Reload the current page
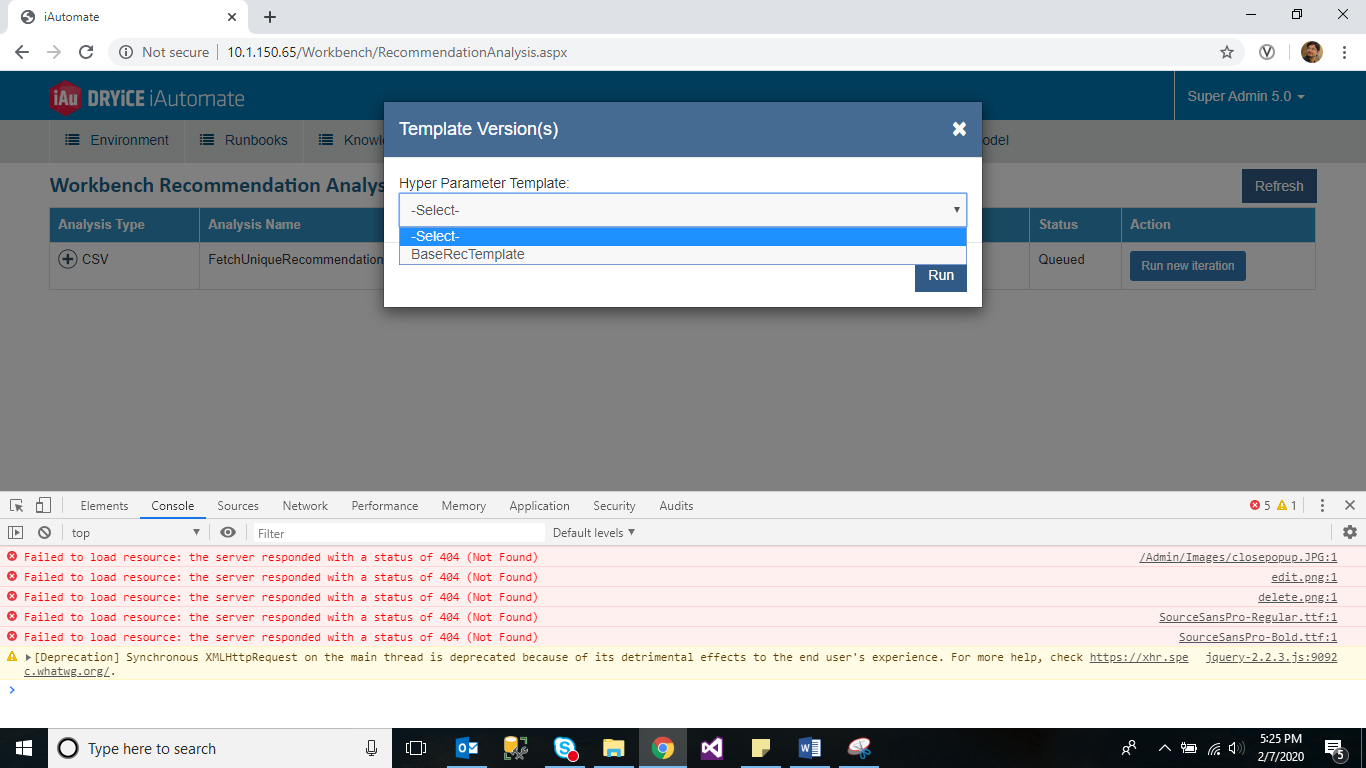Screen dimensions: 1366x768 coord(86,52)
